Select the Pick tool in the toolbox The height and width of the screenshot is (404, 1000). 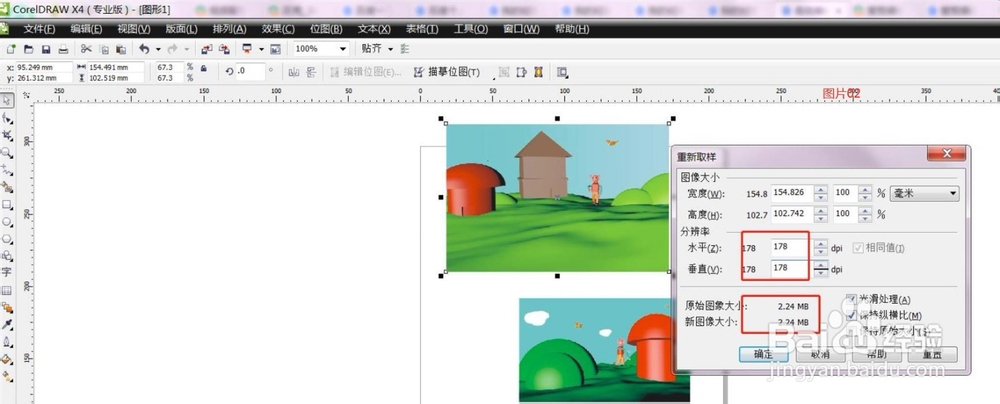7,101
